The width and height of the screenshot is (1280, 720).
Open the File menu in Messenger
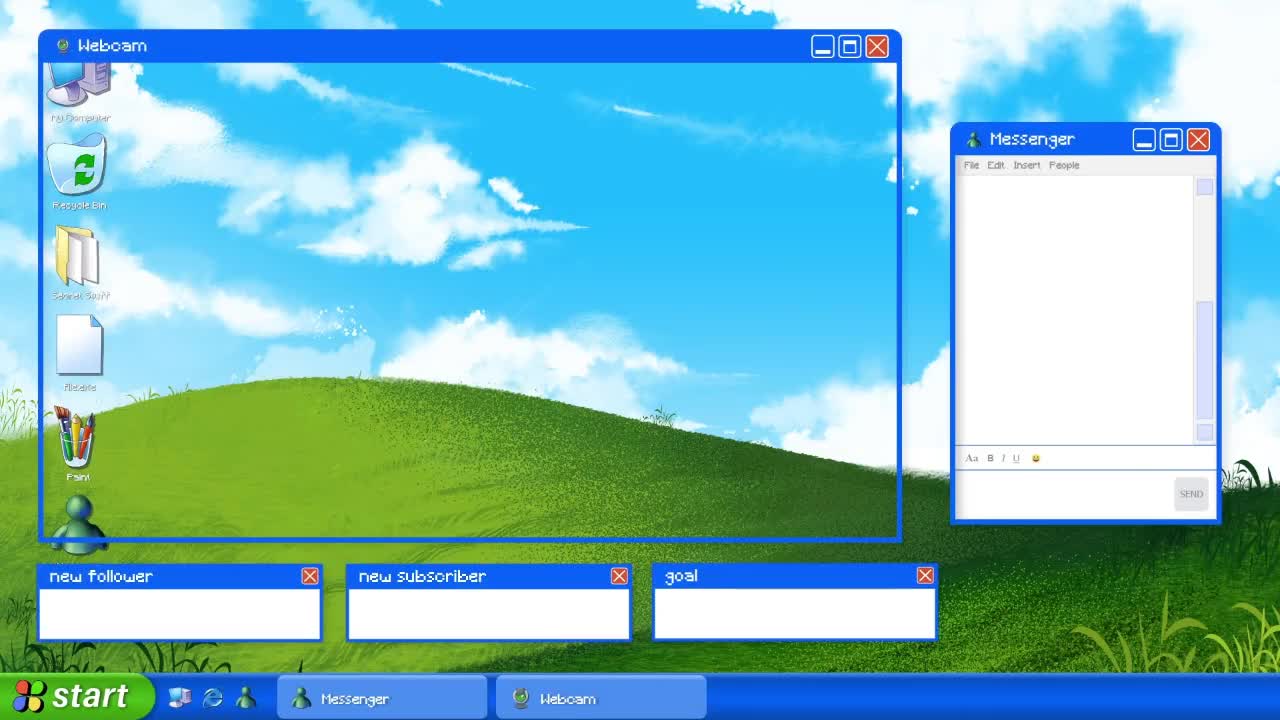click(971, 166)
